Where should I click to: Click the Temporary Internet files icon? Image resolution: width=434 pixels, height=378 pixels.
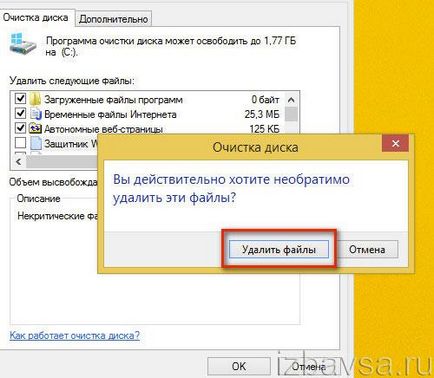pos(35,114)
